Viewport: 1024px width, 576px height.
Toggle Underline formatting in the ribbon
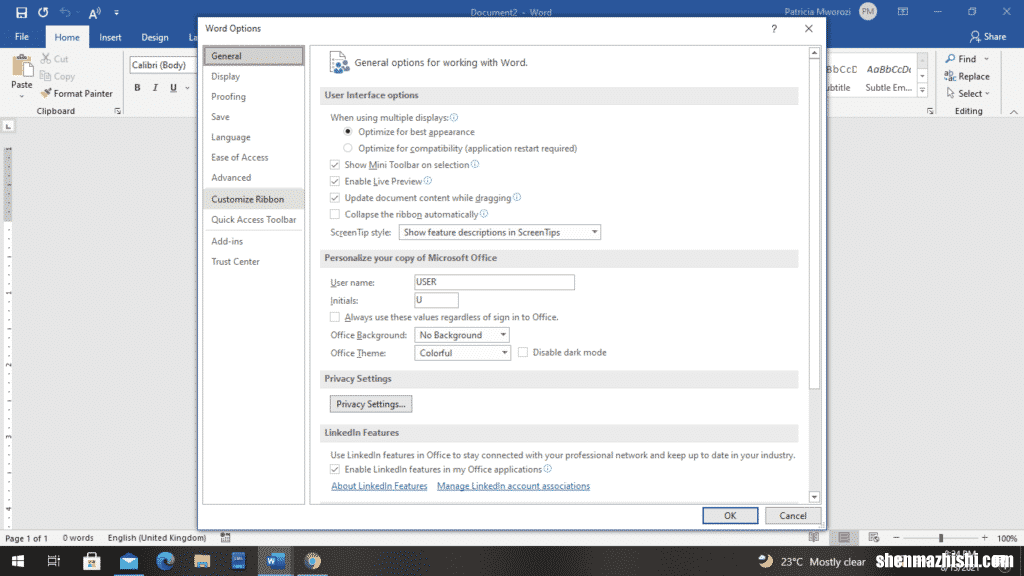[173, 88]
